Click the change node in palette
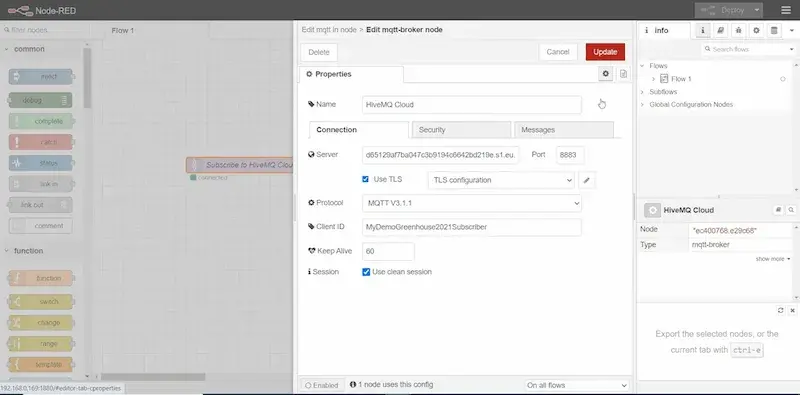 coord(41,323)
